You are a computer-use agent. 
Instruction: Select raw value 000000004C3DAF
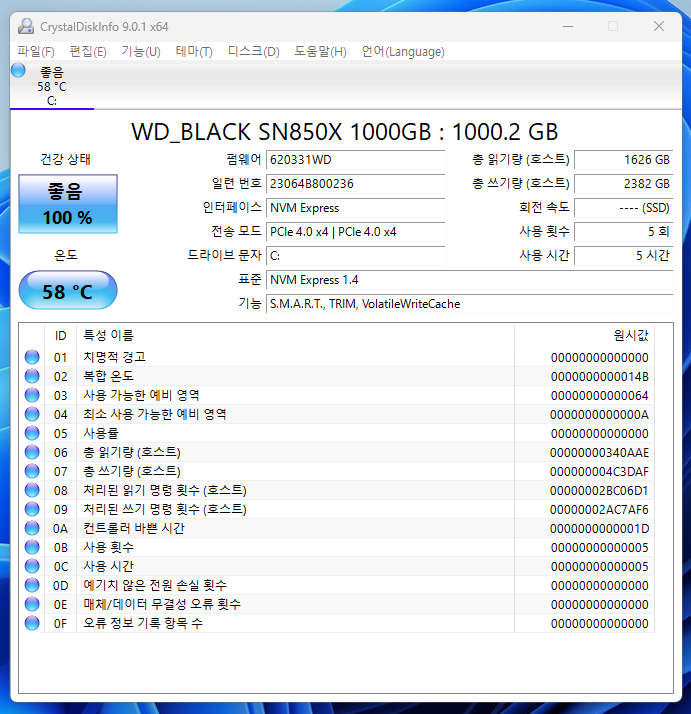(x=599, y=472)
